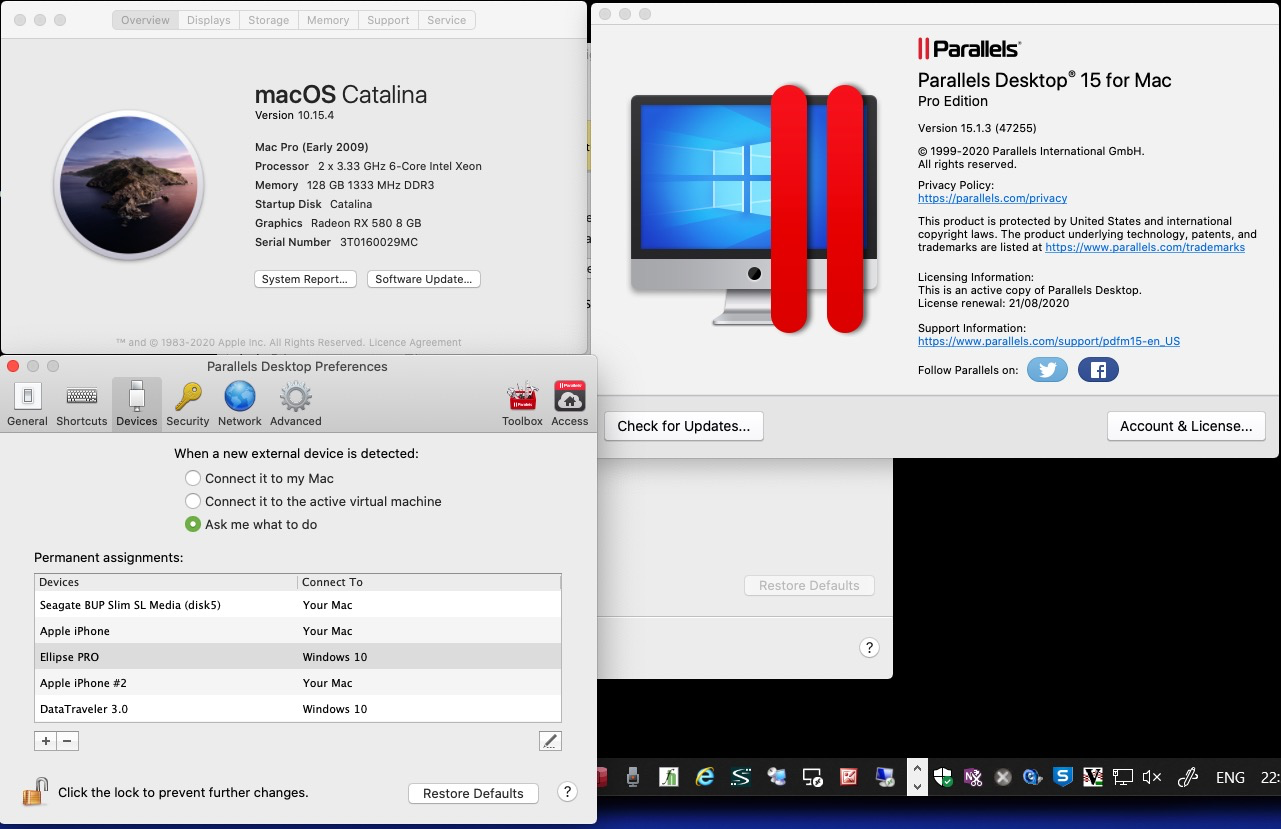Viewport: 1281px width, 829px height.
Task: Follow Parallels on Facebook
Action: pyautogui.click(x=1098, y=370)
